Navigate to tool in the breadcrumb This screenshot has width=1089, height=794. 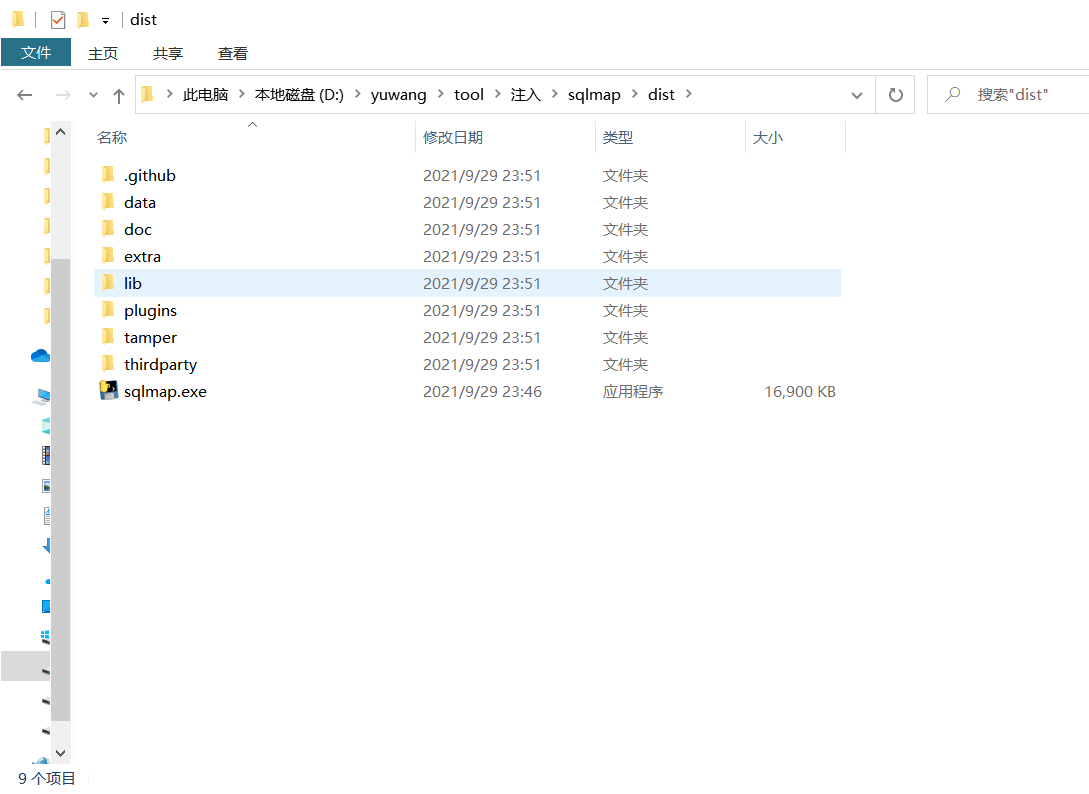[x=469, y=94]
